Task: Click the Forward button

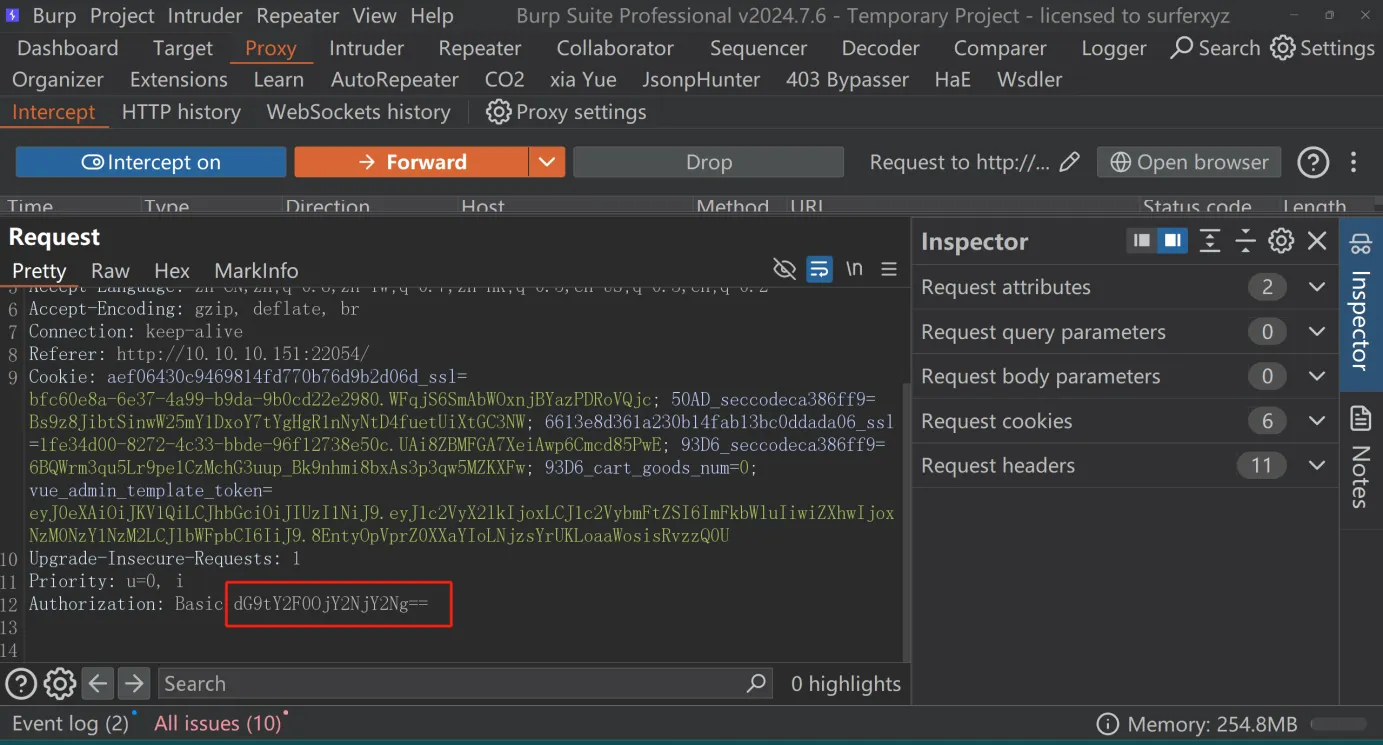Action: click(411, 162)
